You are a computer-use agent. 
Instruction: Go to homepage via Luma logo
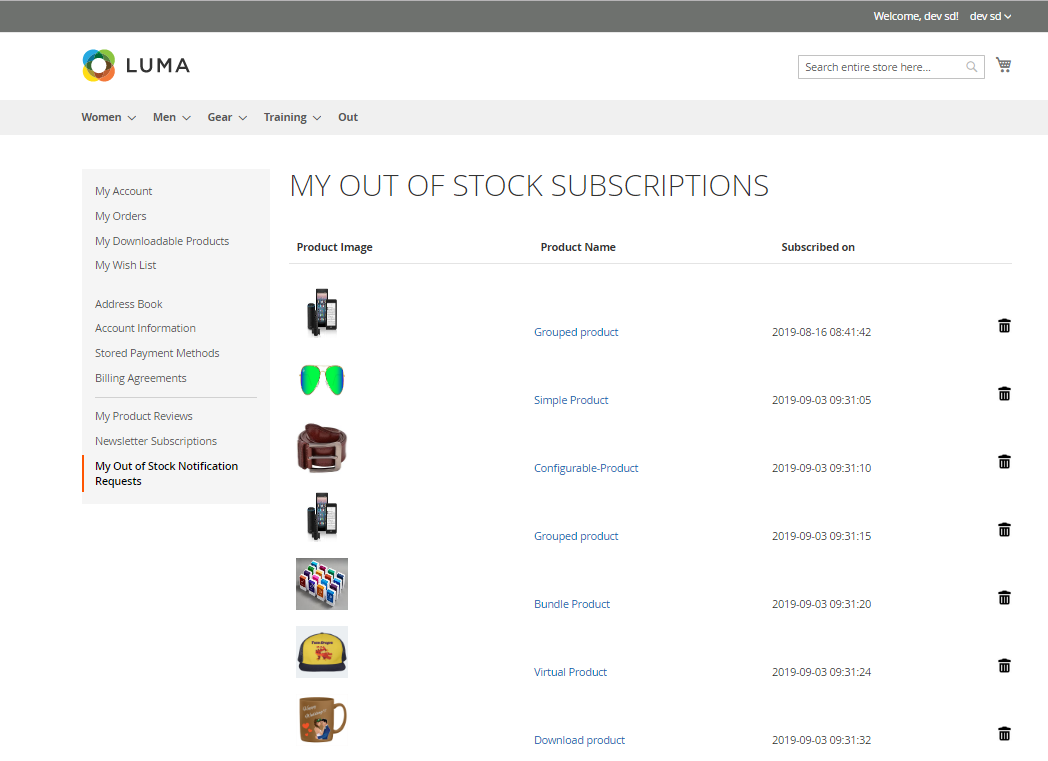coord(136,66)
